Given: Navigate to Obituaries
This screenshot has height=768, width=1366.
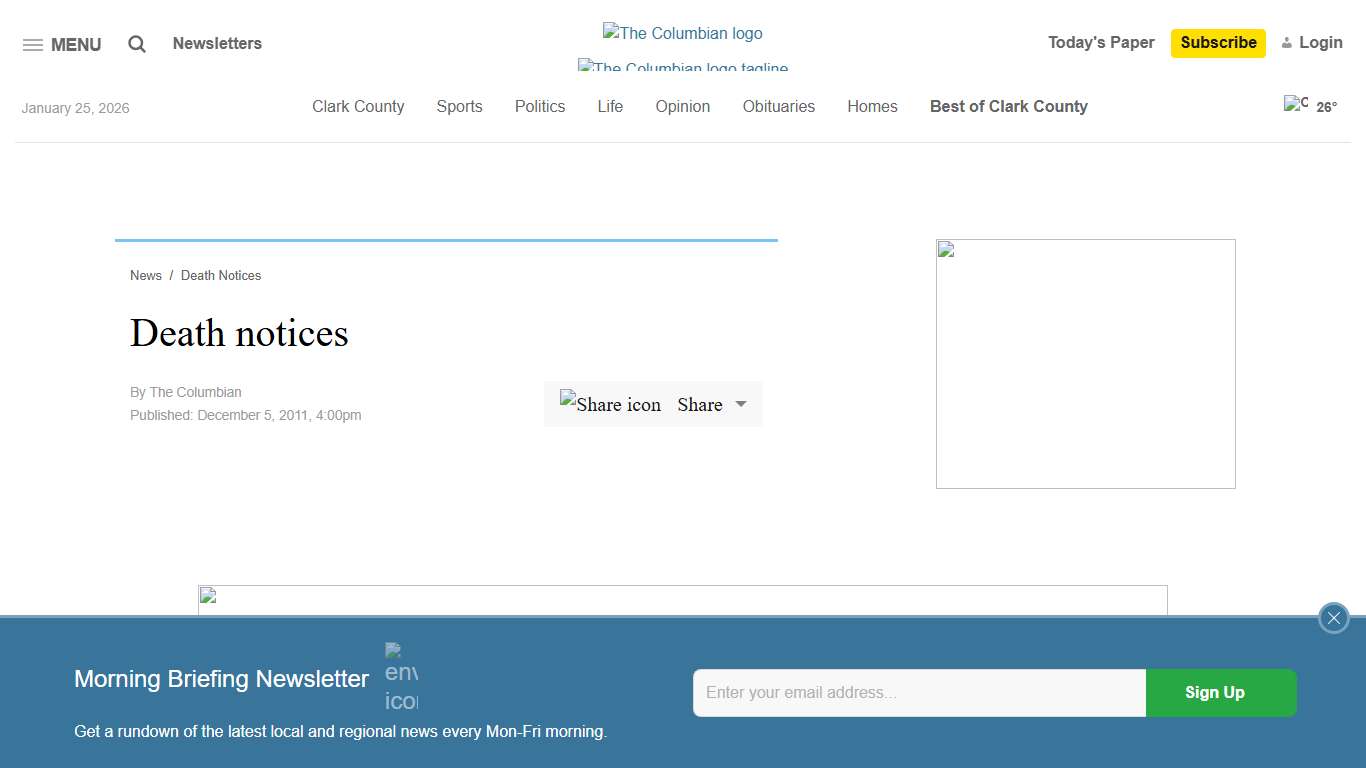Looking at the screenshot, I should (778, 106).
